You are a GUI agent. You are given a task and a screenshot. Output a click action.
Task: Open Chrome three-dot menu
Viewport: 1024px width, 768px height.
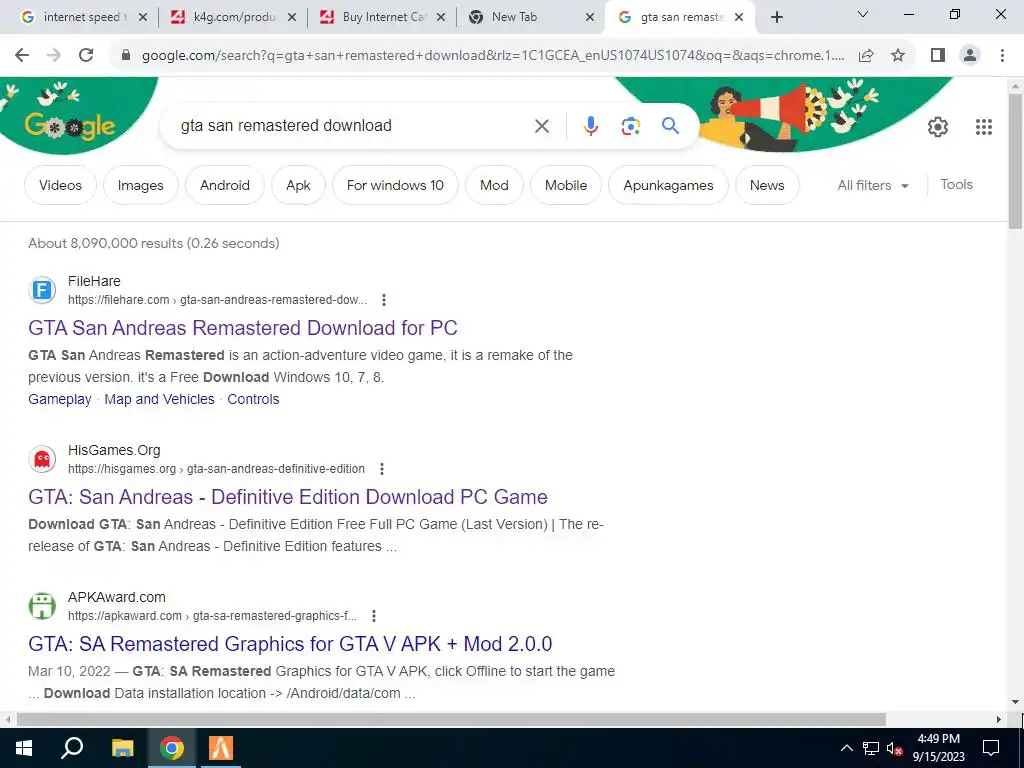pyautogui.click(x=1002, y=56)
